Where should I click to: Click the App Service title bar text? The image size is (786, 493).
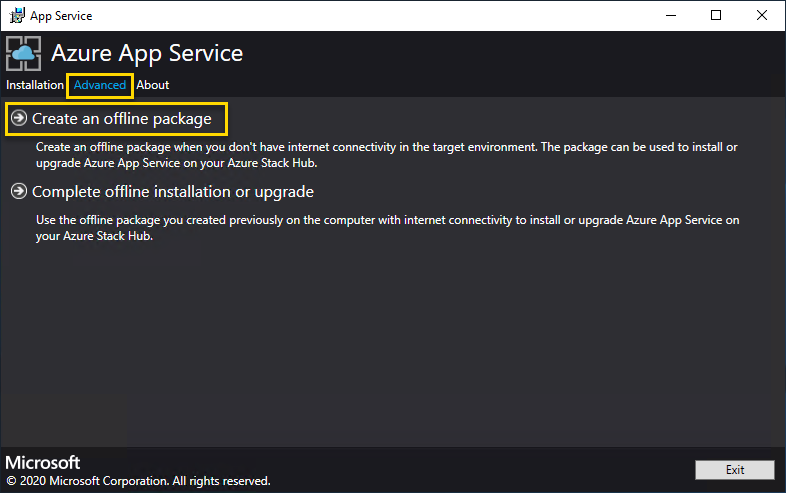point(61,16)
